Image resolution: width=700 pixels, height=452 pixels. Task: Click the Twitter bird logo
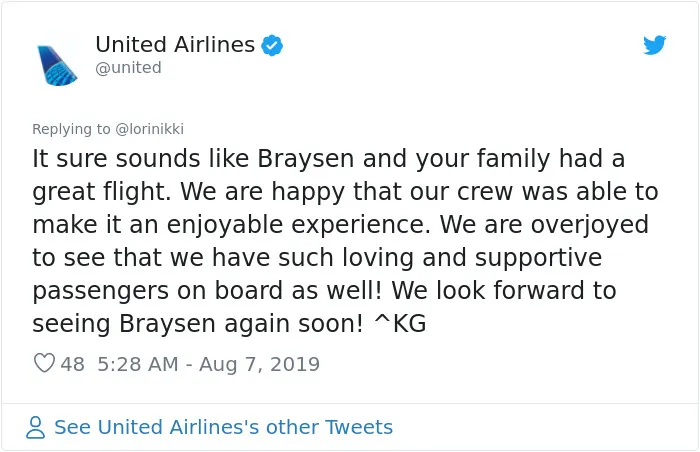[x=654, y=45]
